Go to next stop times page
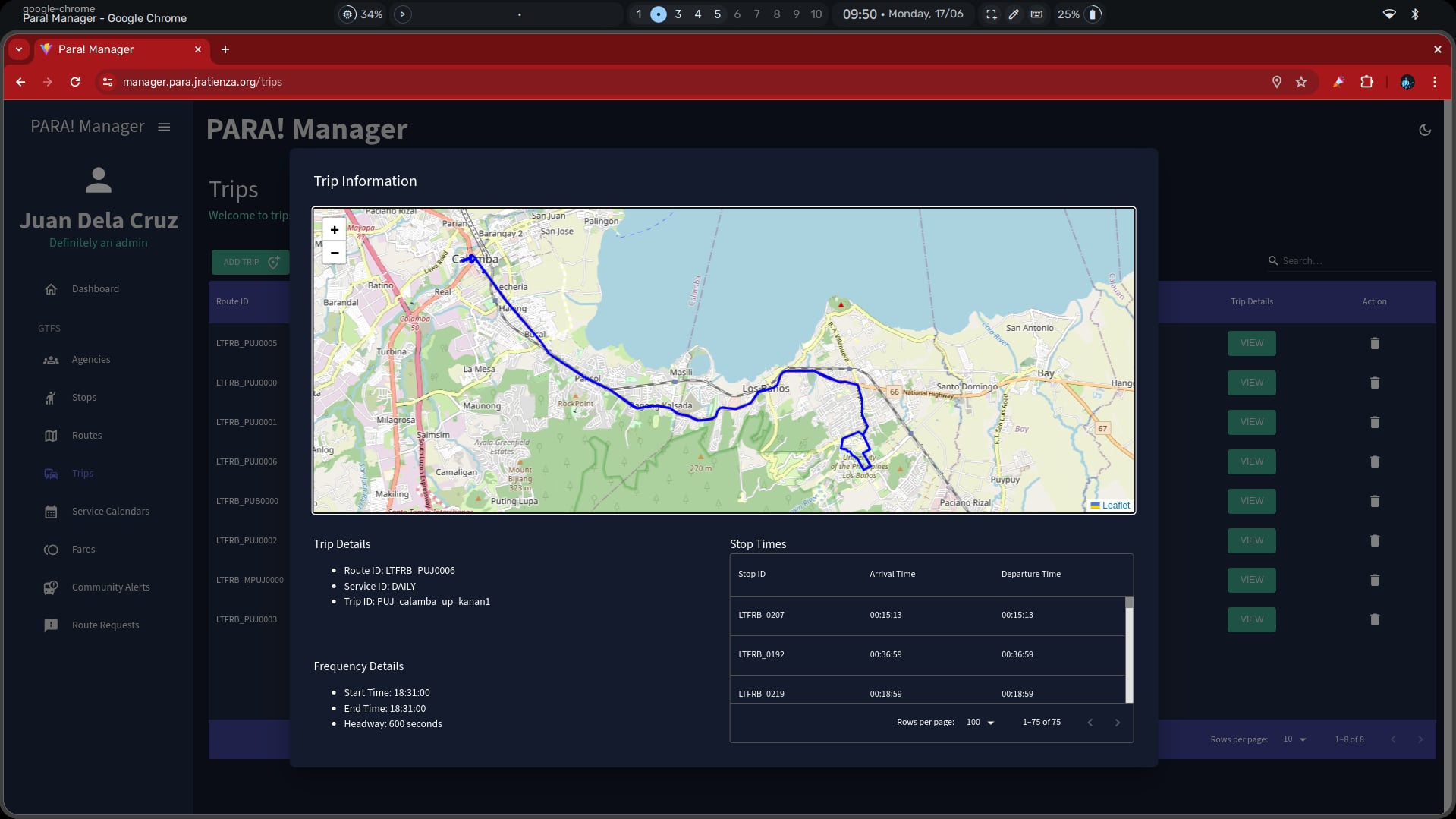This screenshot has height=819, width=1456. [x=1117, y=723]
